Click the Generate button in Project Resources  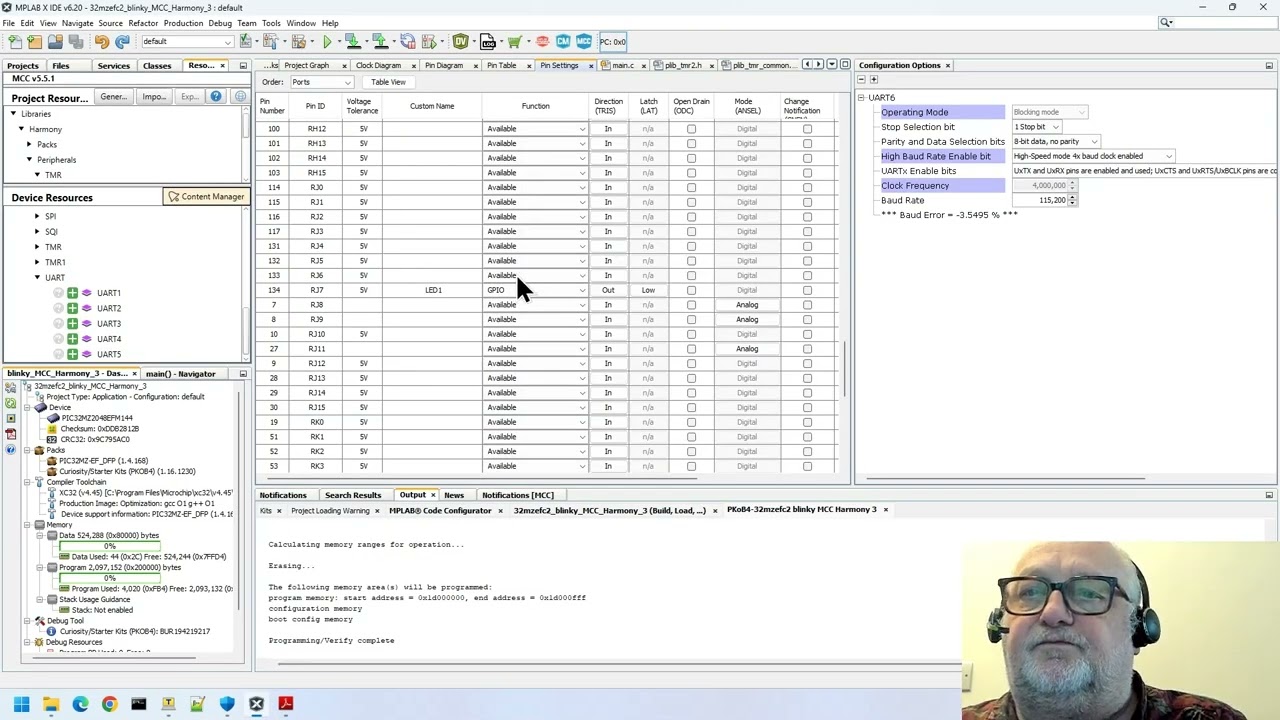point(113,97)
